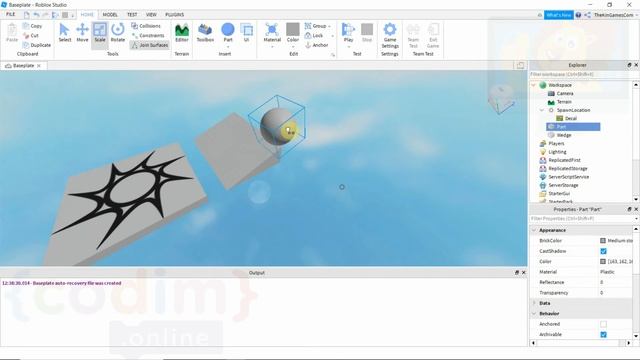Open the Material dropdown arrow
Image resolution: width=640 pixels, height=360 pixels.
coord(272,47)
